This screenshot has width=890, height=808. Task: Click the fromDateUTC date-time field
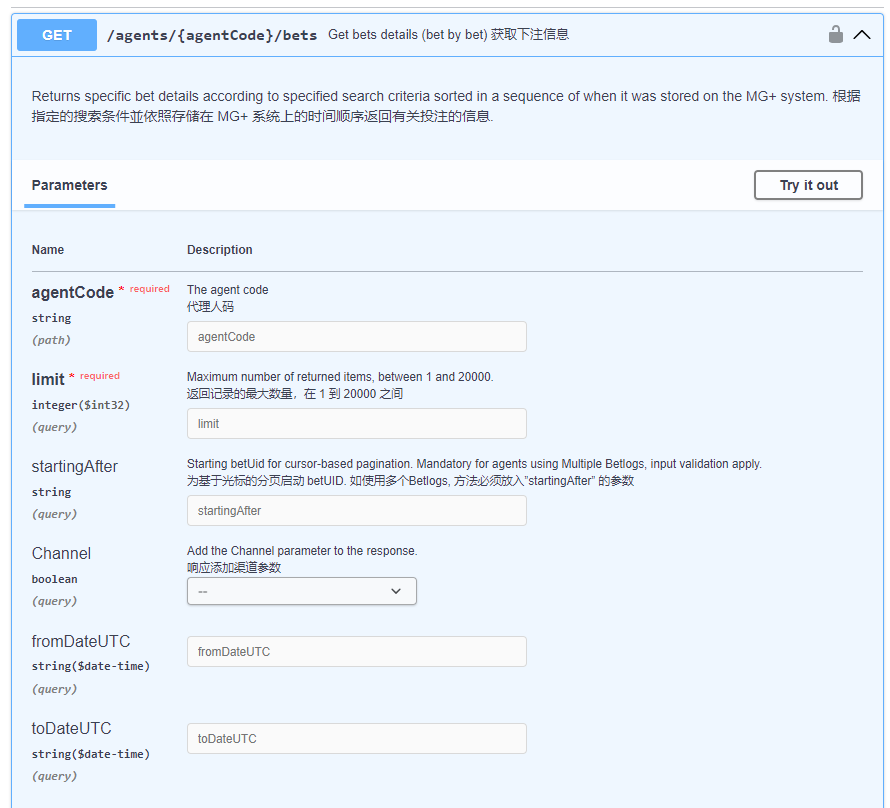(x=356, y=652)
